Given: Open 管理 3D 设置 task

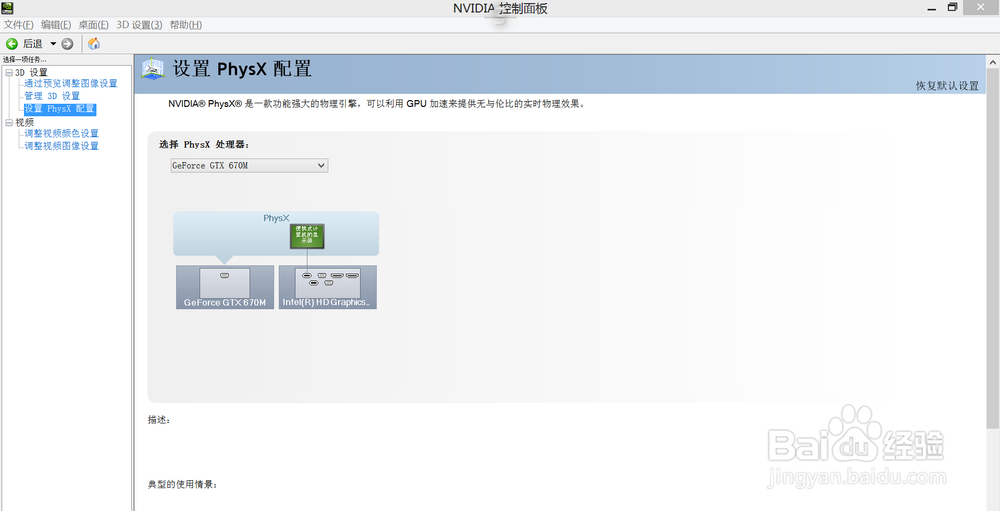Looking at the screenshot, I should [52, 96].
